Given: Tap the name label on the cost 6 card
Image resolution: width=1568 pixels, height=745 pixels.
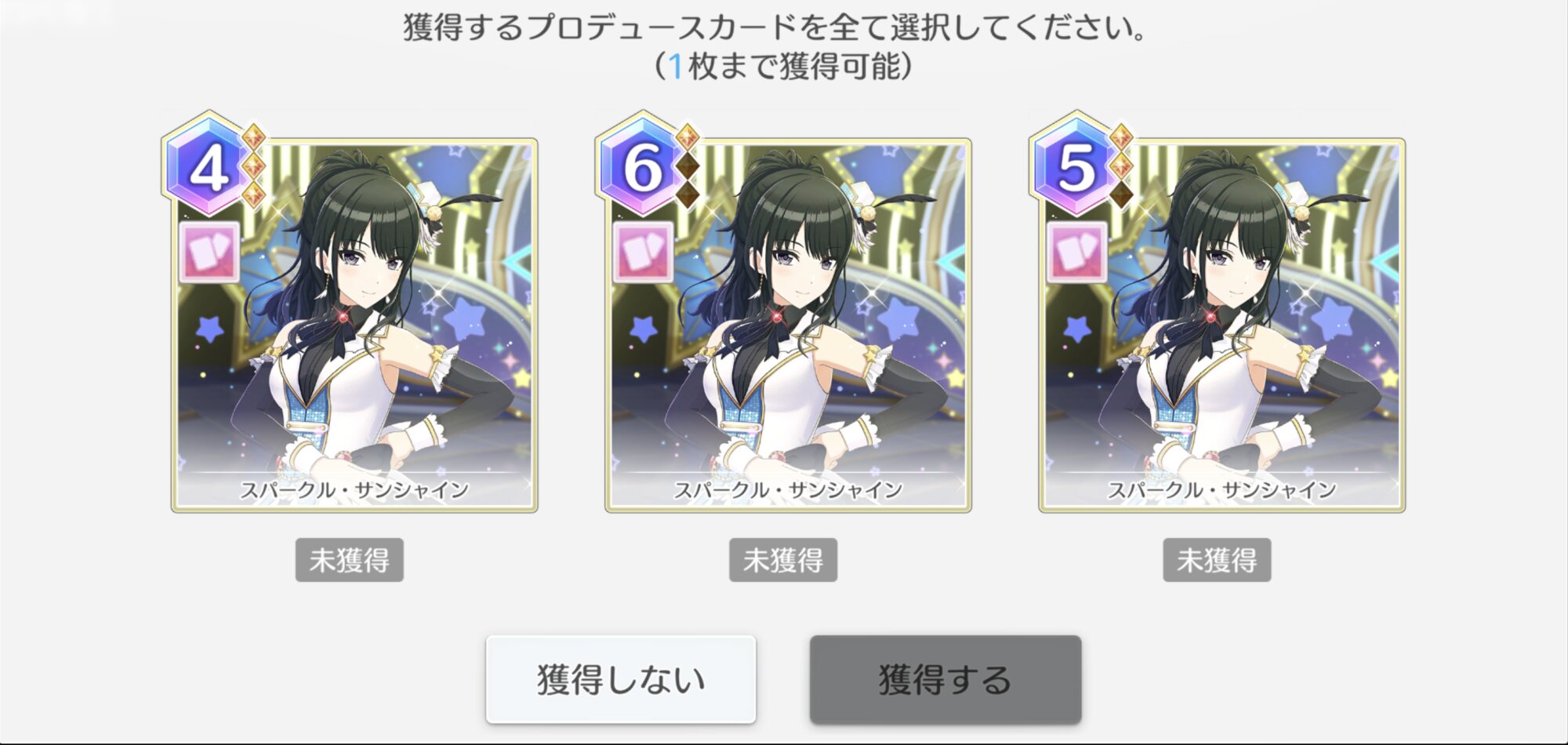Looking at the screenshot, I should point(788,490).
